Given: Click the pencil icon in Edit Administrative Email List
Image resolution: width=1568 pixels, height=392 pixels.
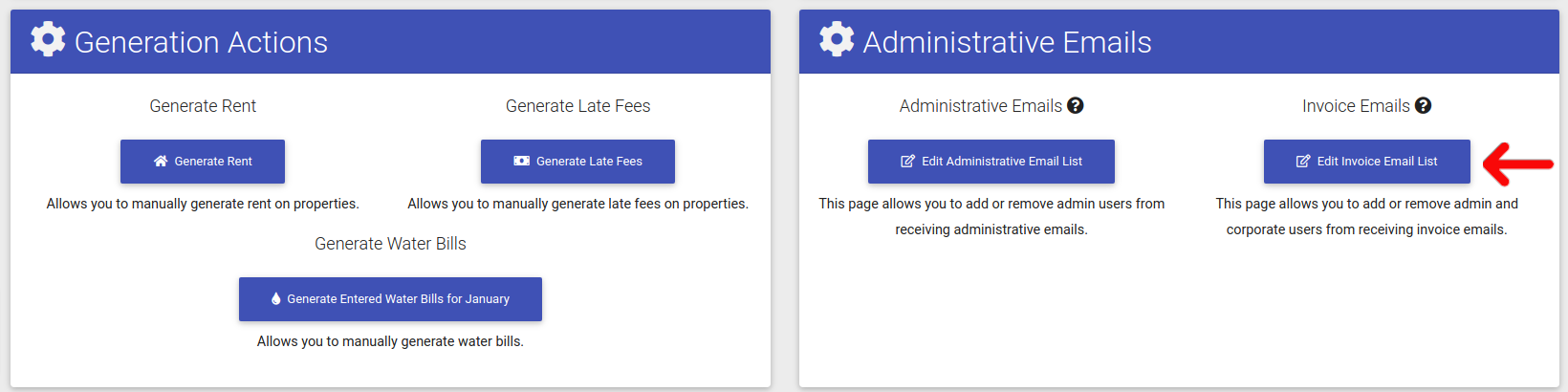Looking at the screenshot, I should tap(908, 162).
